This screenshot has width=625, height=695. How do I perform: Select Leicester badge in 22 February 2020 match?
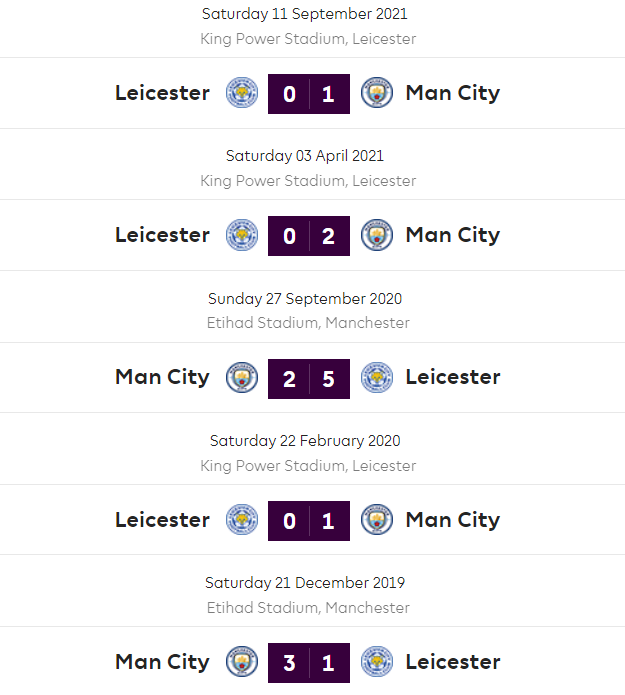[242, 520]
